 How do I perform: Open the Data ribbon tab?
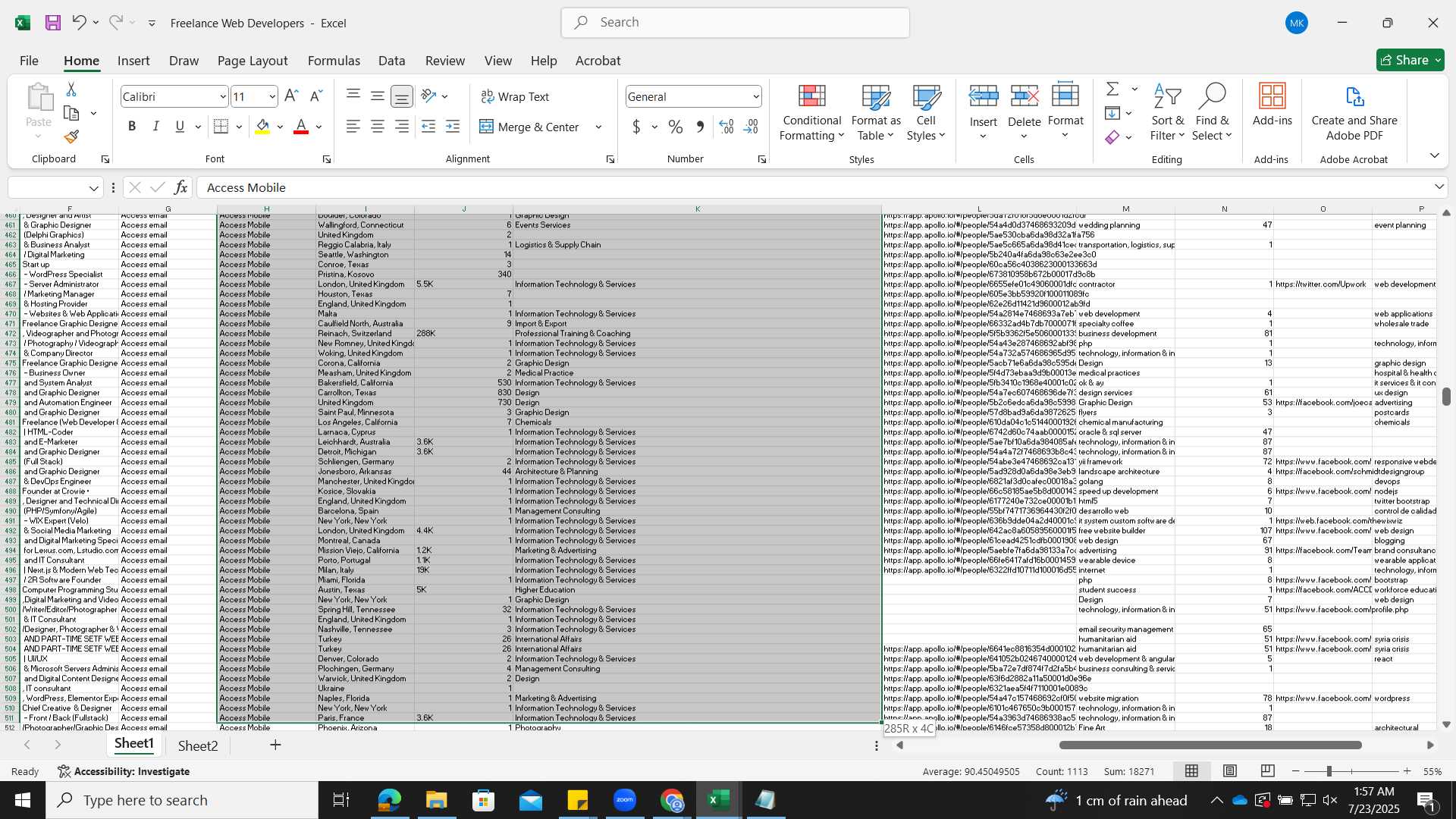[391, 61]
